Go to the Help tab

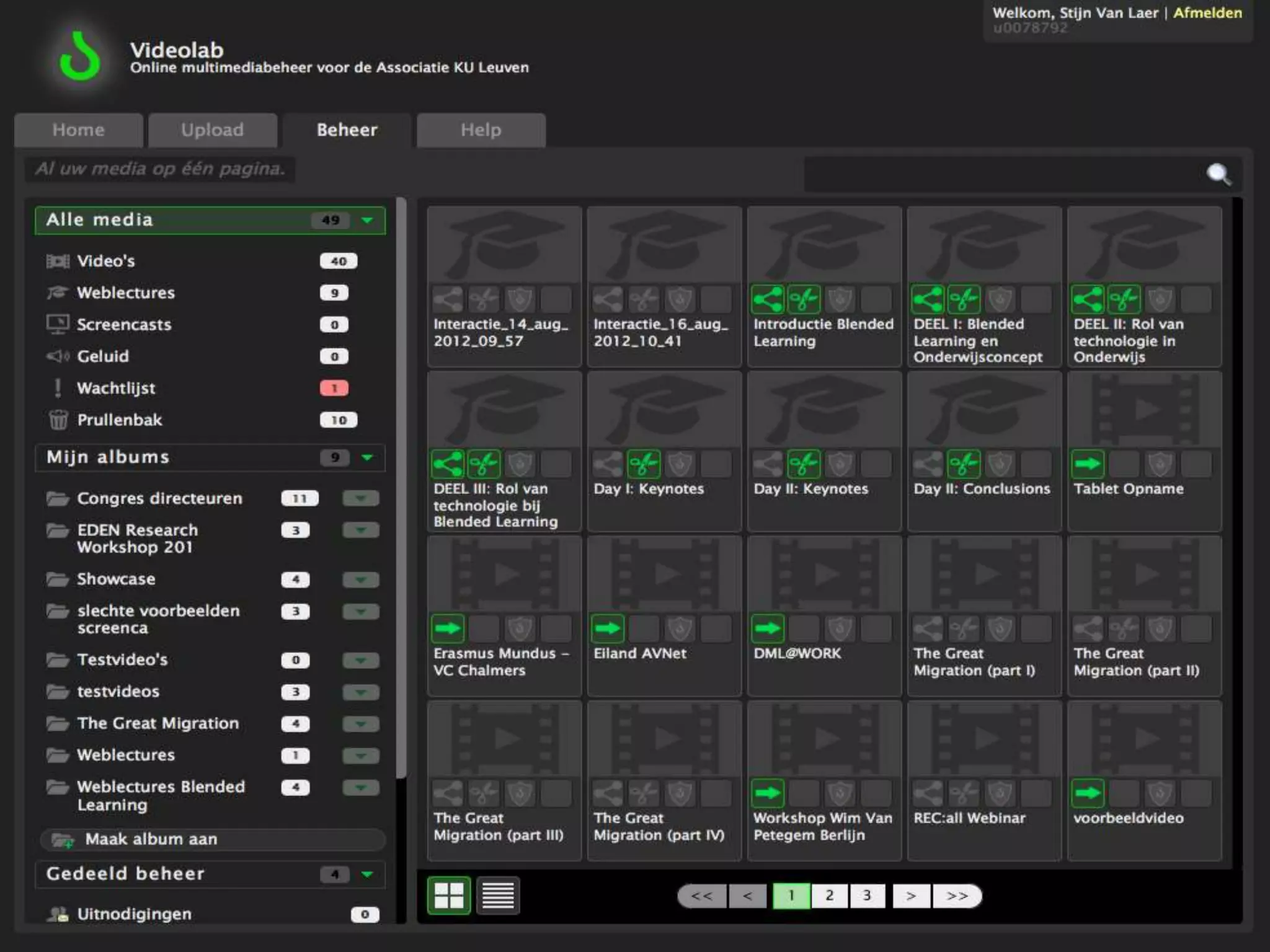point(481,130)
